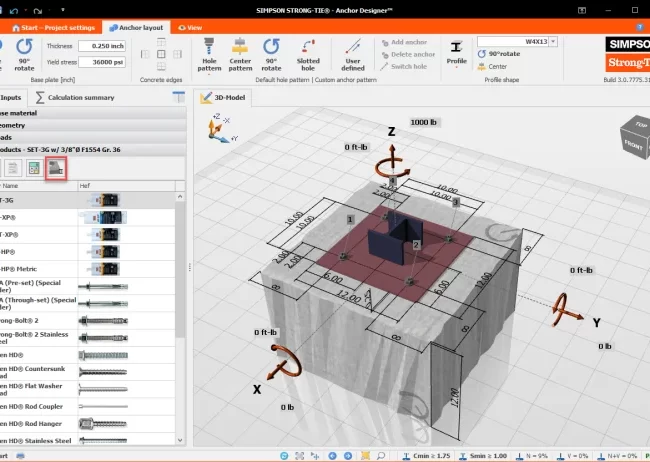Rotate the profile with 90°rotate

click(x=499, y=54)
